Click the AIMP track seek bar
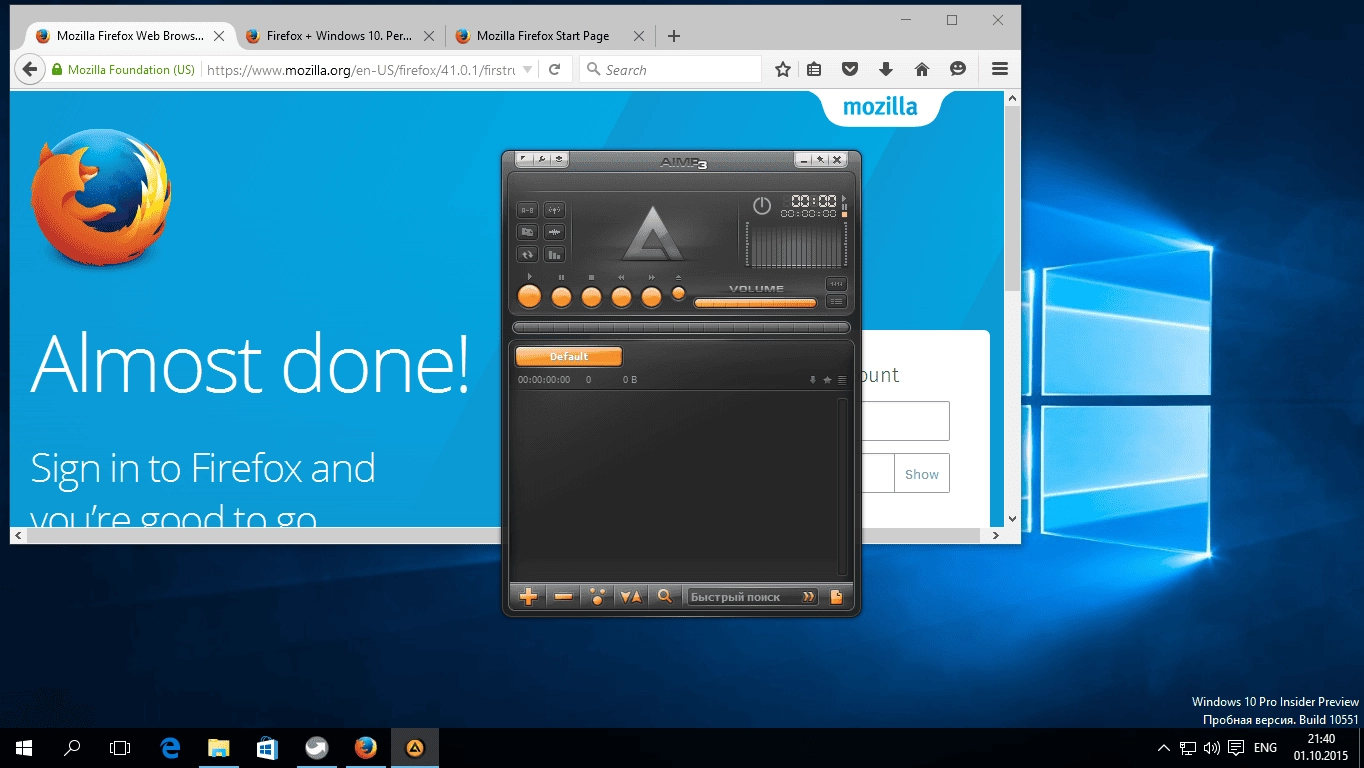The height and width of the screenshot is (768, 1364). tap(681, 327)
